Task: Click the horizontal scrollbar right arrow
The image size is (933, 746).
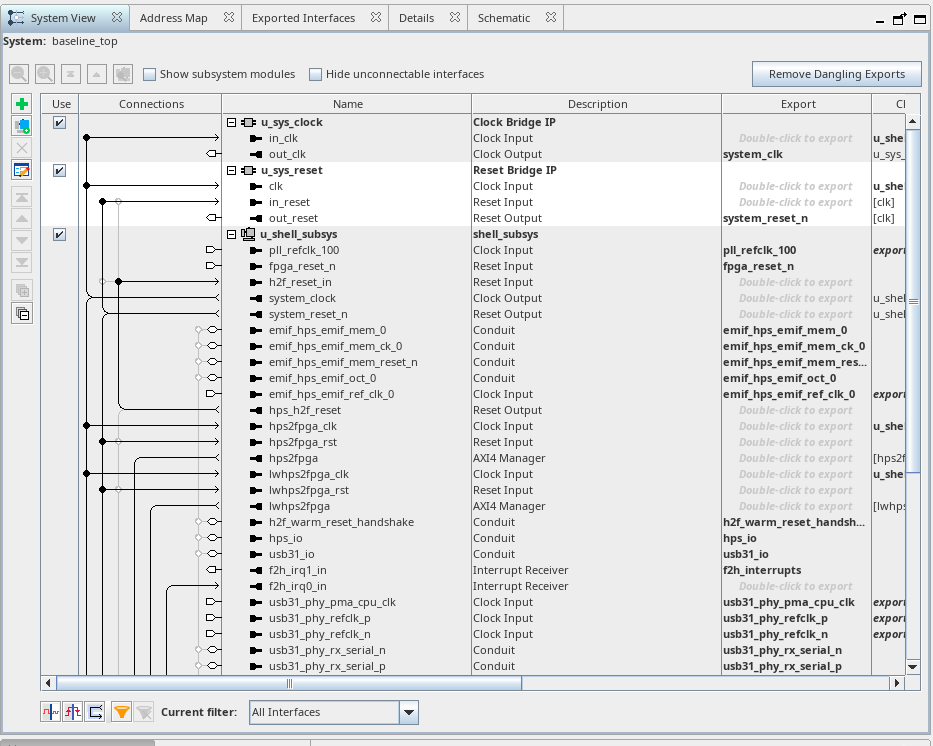Action: point(897,683)
